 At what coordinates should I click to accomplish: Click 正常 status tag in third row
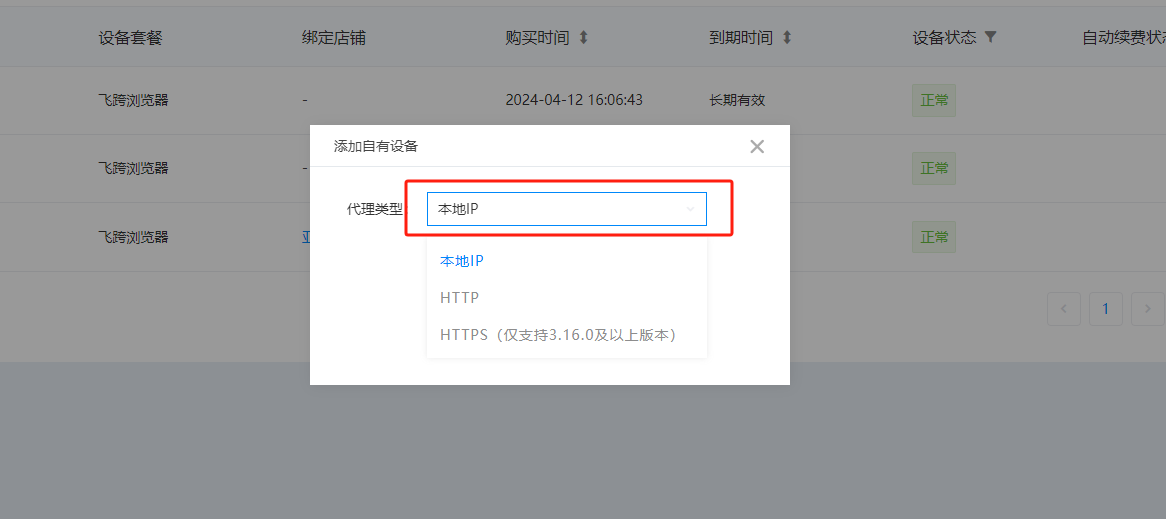pos(934,237)
